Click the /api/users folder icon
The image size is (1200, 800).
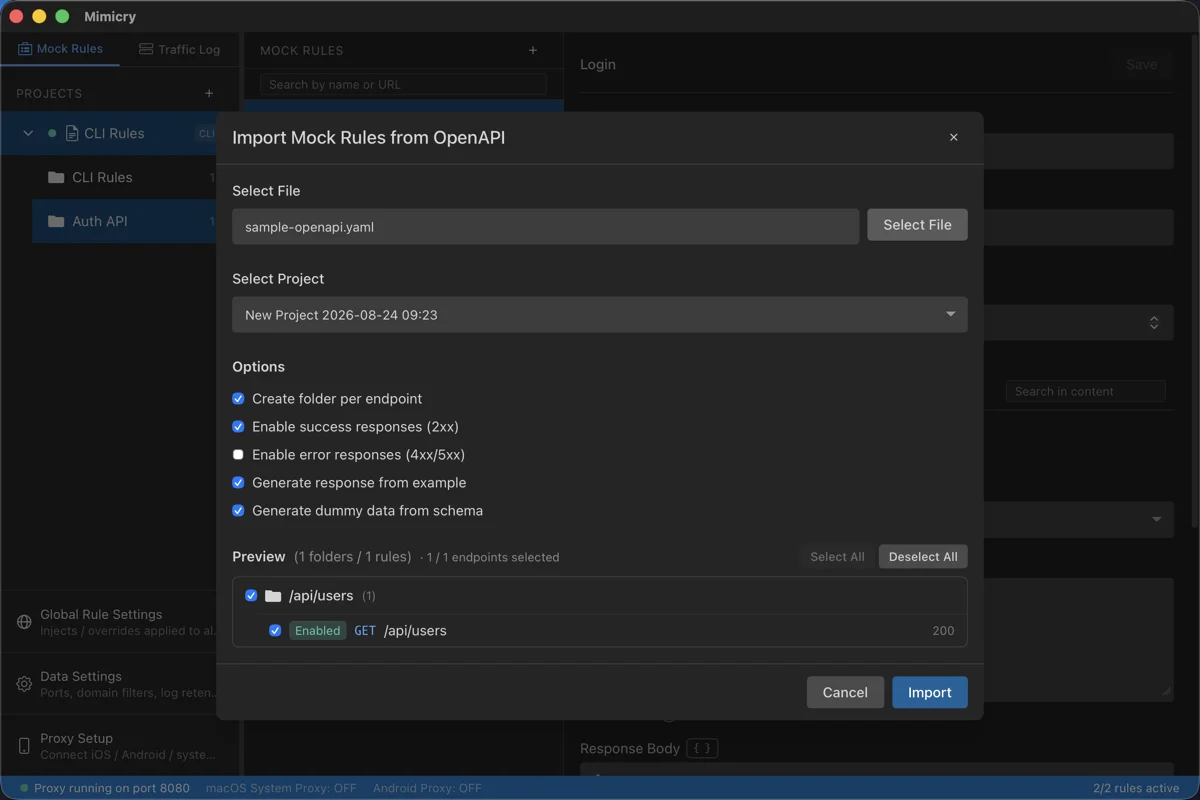273,595
